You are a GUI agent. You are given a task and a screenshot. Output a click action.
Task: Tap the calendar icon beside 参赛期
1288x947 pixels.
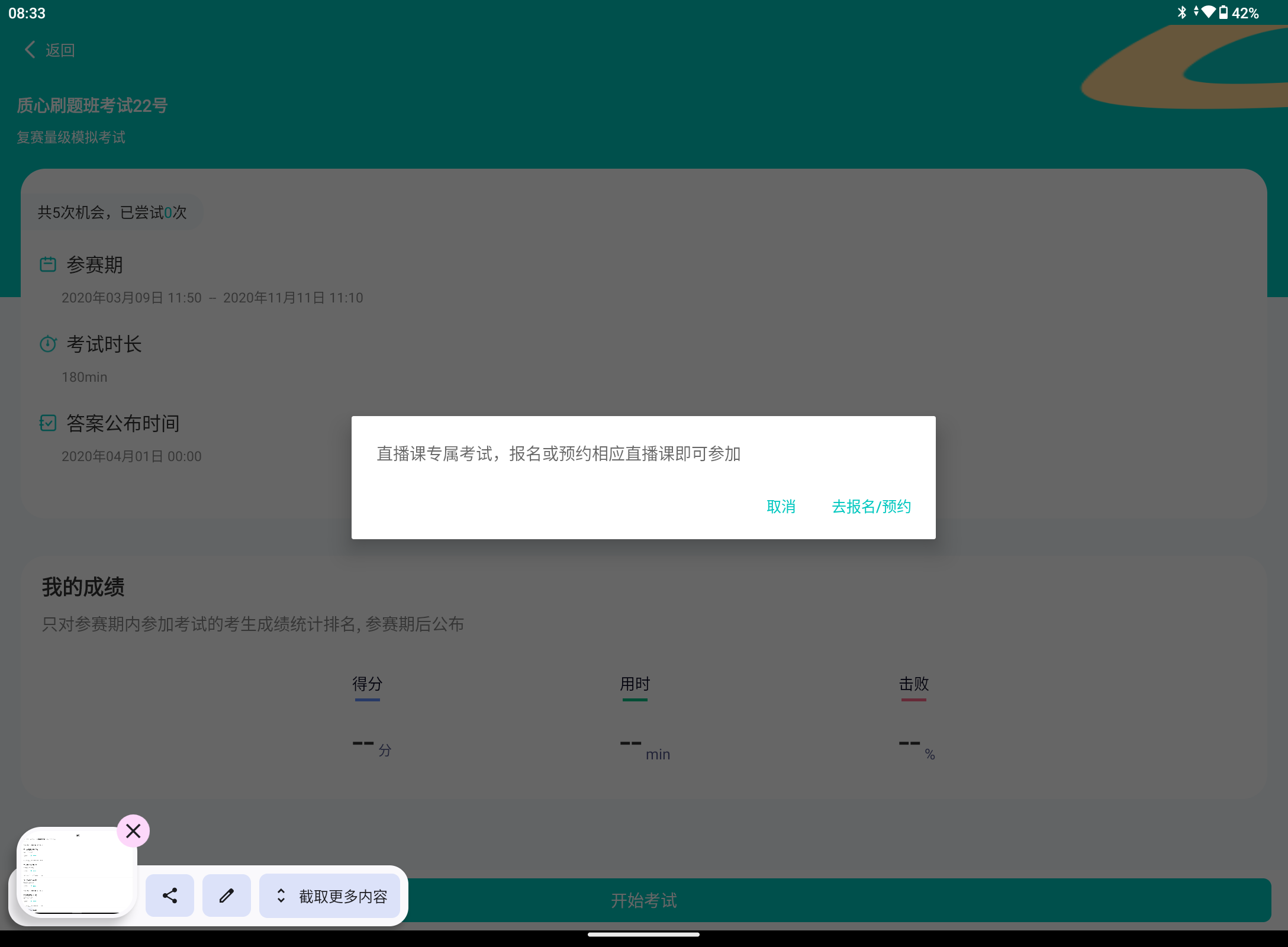(x=48, y=264)
